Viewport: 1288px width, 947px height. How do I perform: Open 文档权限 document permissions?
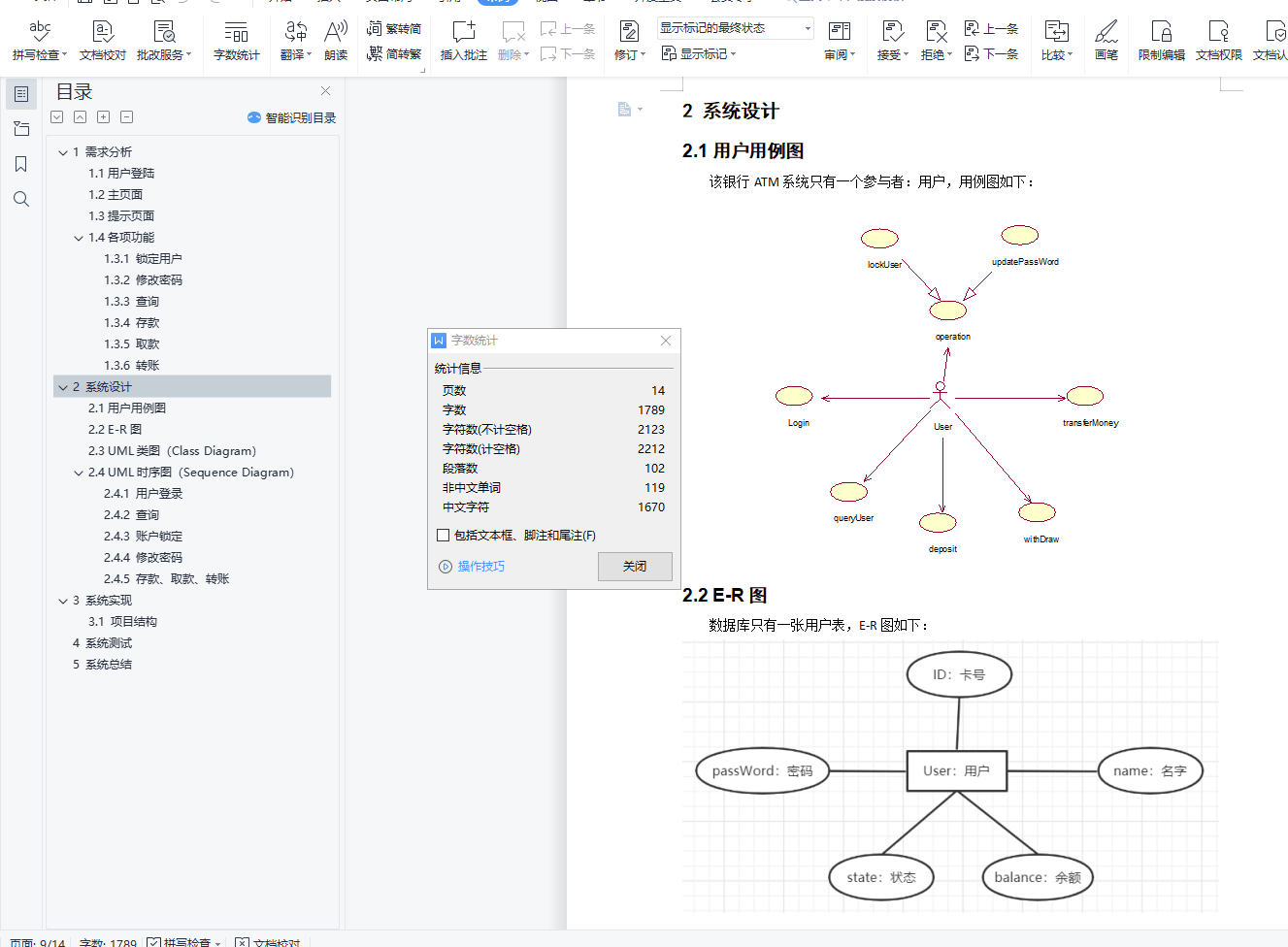point(1219,41)
